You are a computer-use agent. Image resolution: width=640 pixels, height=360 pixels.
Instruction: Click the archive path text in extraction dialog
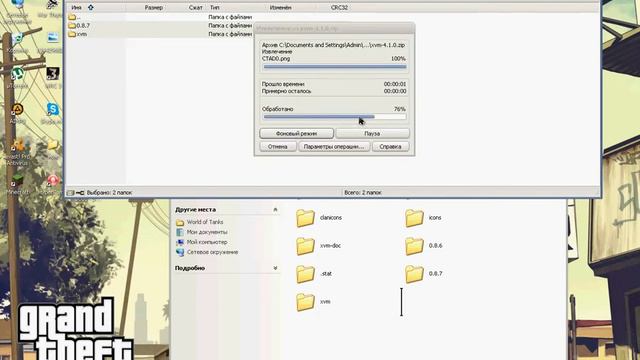[333, 45]
